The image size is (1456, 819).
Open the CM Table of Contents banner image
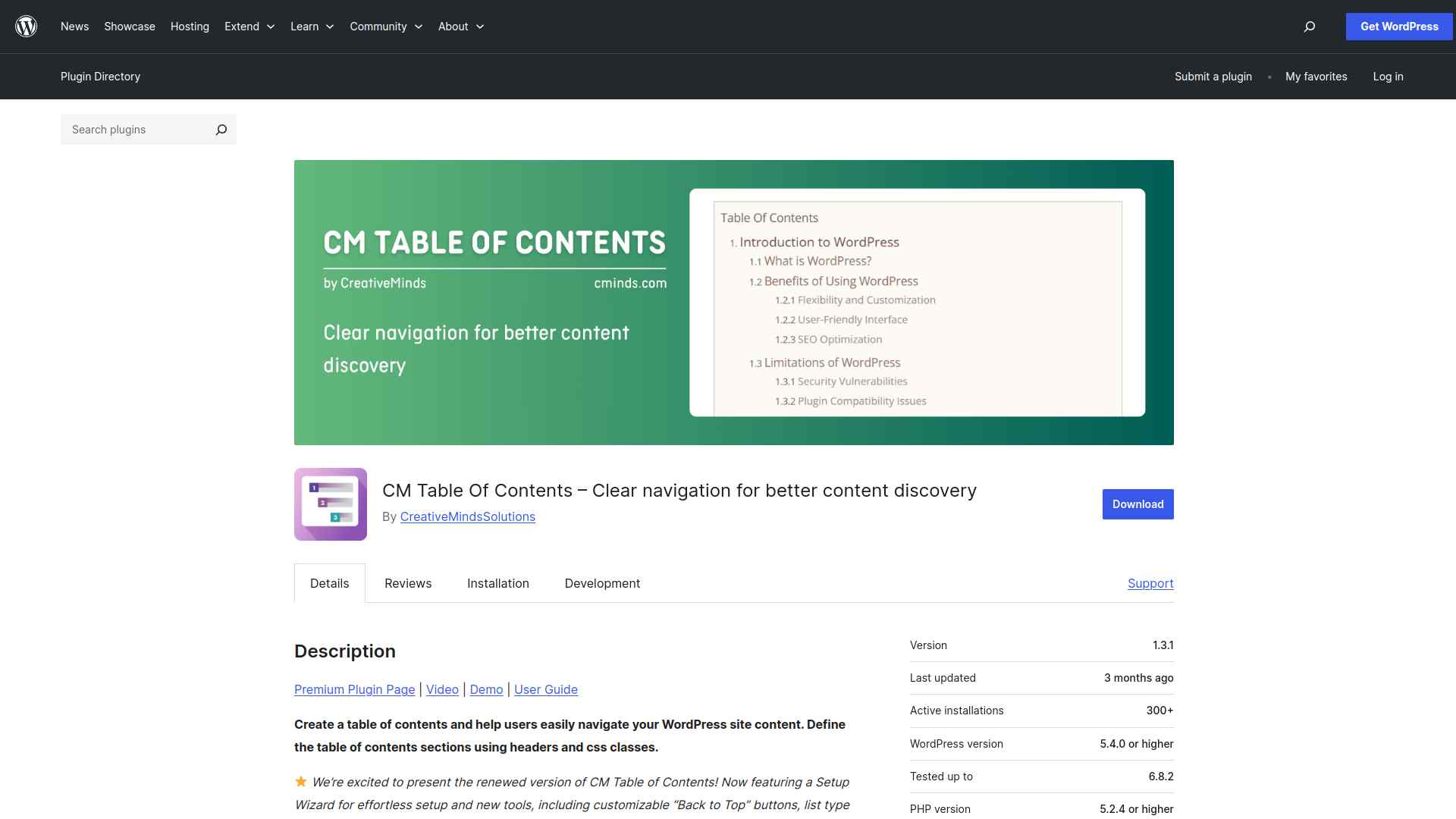click(734, 303)
